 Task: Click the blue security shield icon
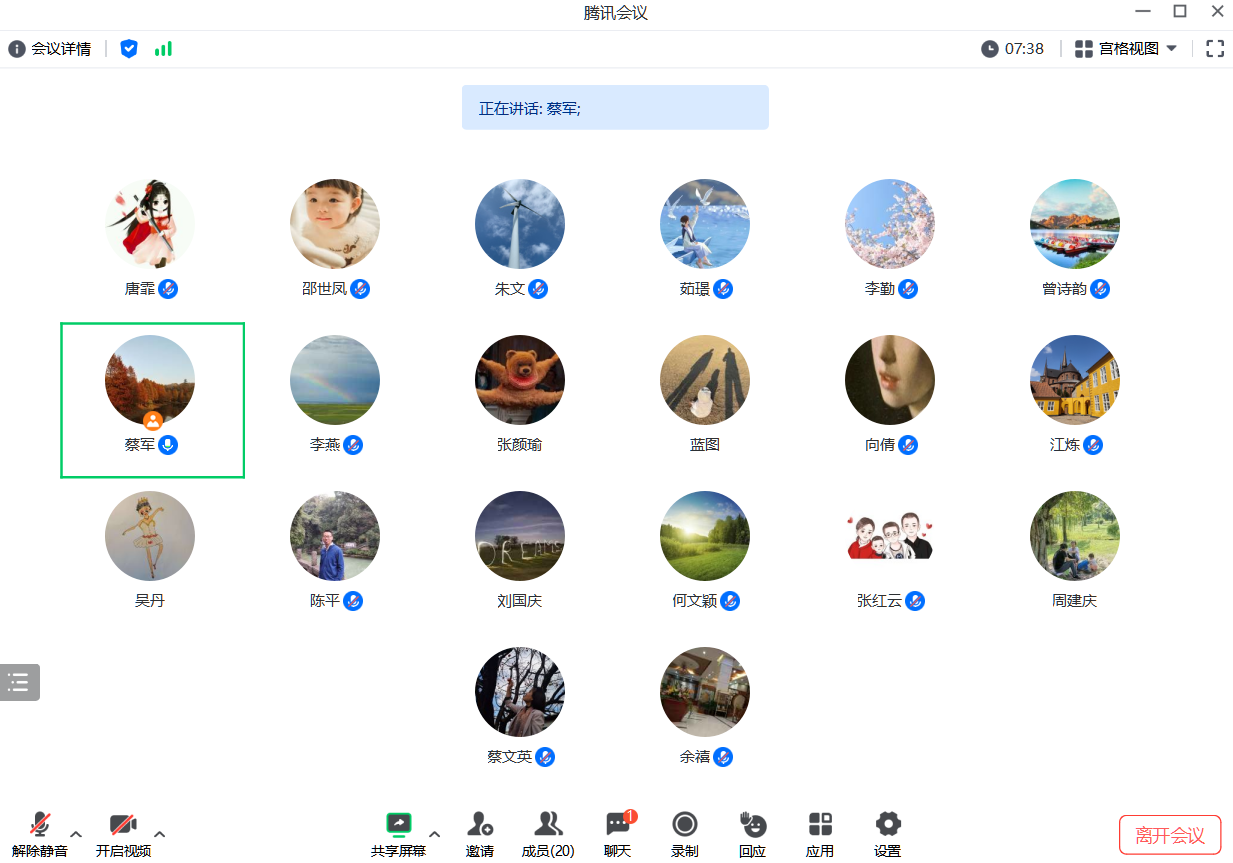129,48
